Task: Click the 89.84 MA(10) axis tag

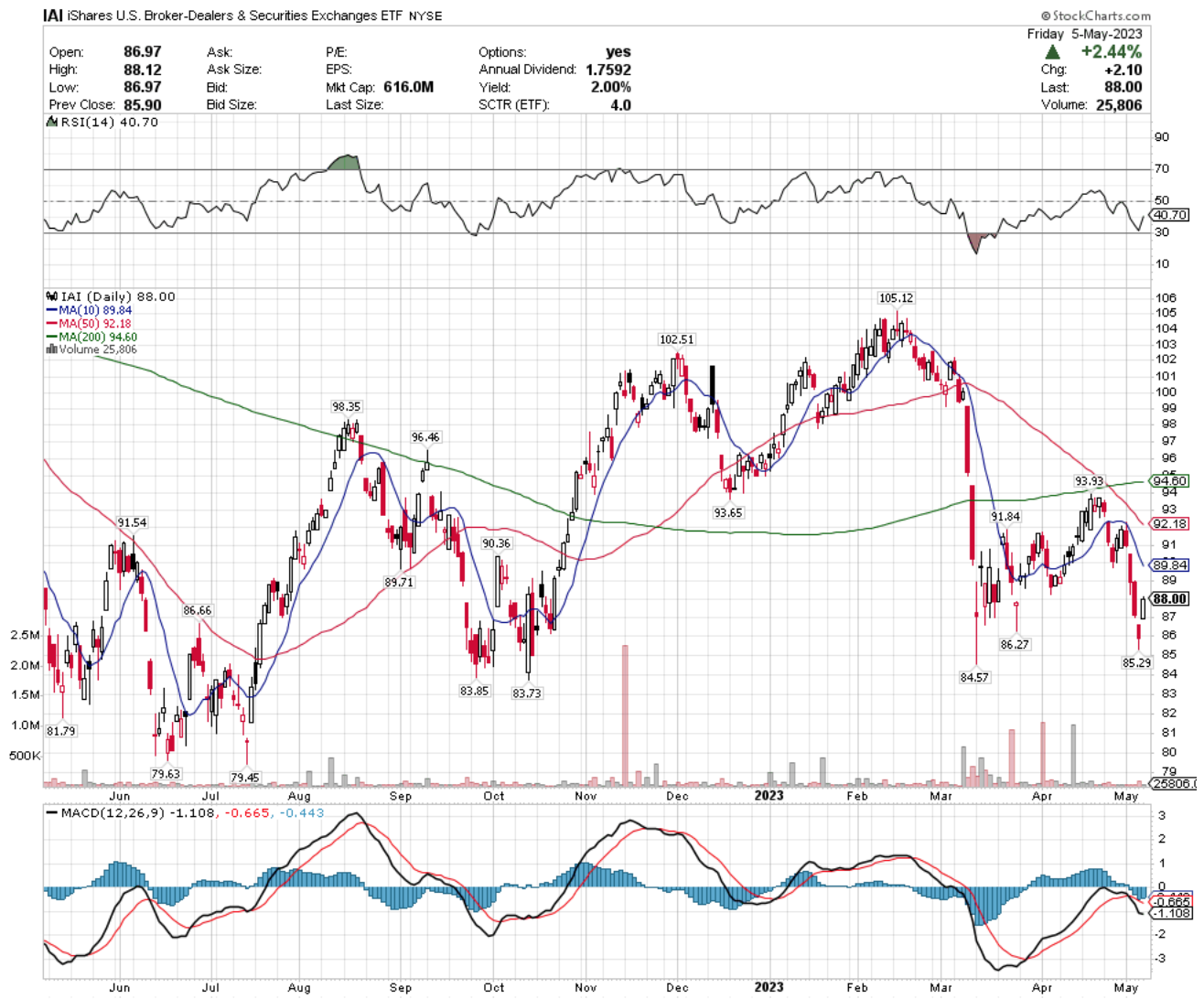Action: pos(1170,565)
